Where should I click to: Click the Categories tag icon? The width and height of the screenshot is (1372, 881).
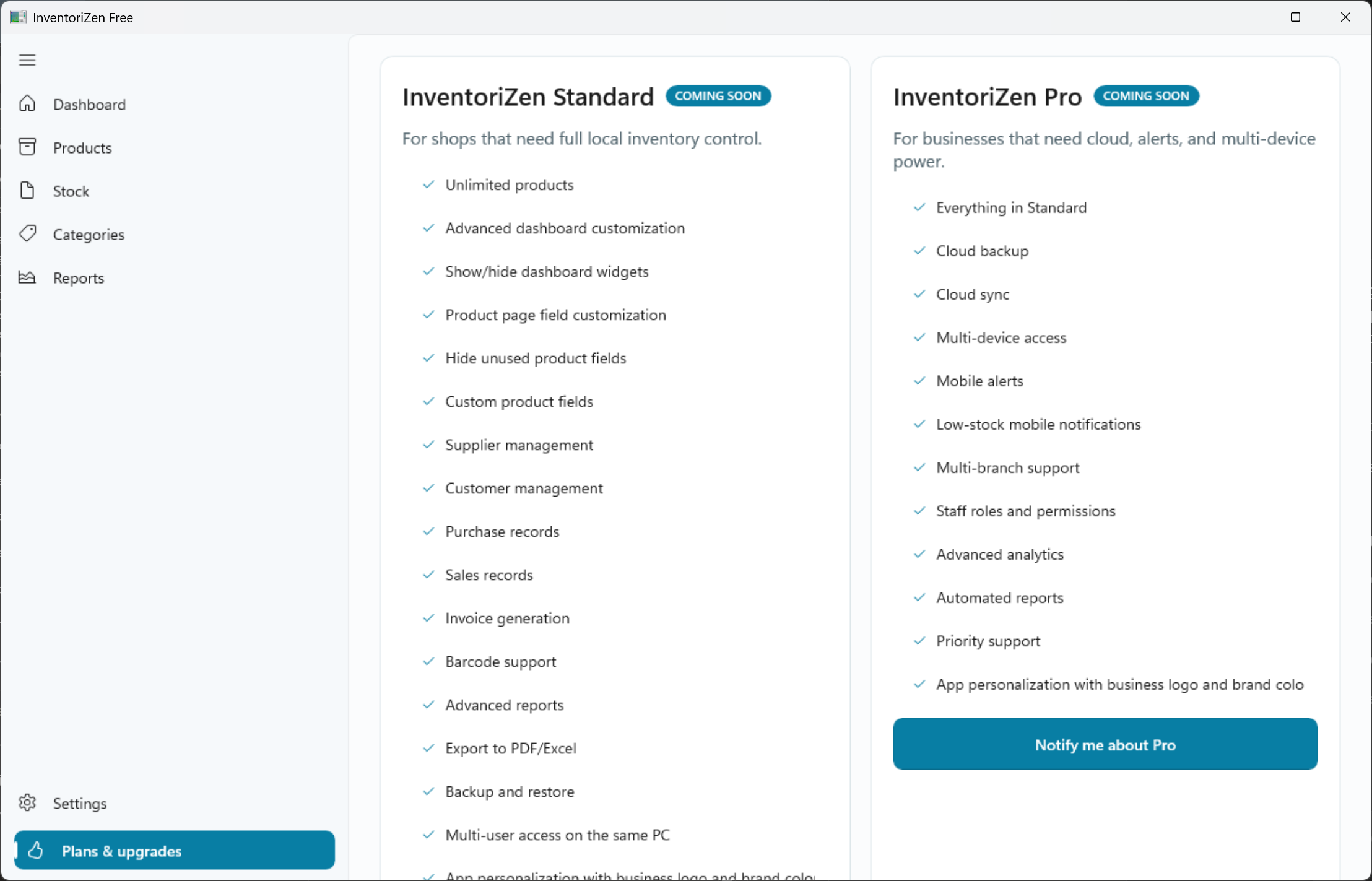(27, 233)
